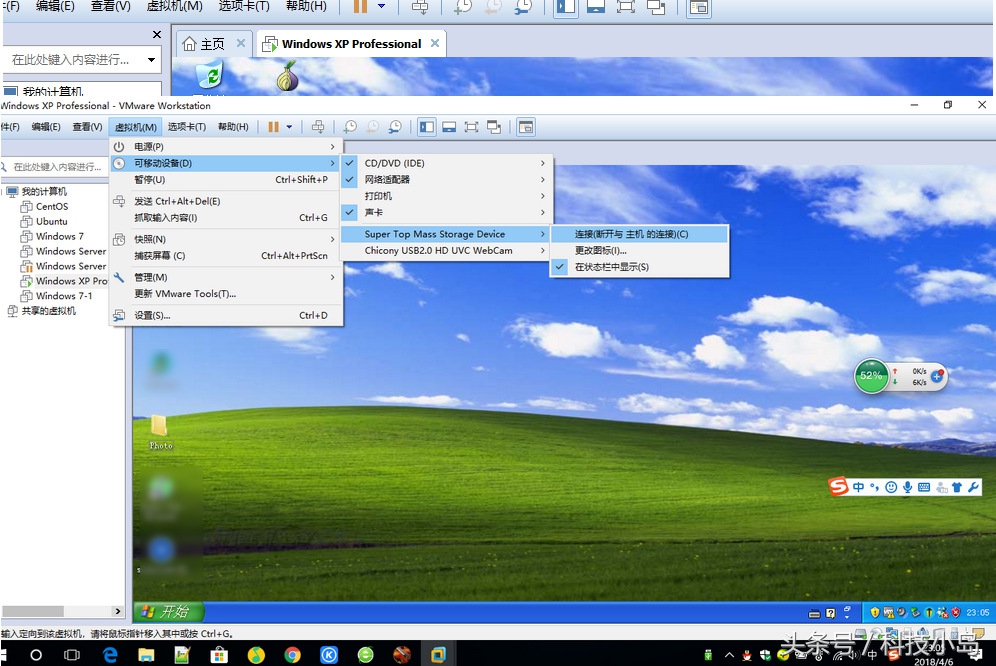The image size is (996, 666).
Task: Click the take snapshot clock icon in front toolbar
Action: (349, 127)
